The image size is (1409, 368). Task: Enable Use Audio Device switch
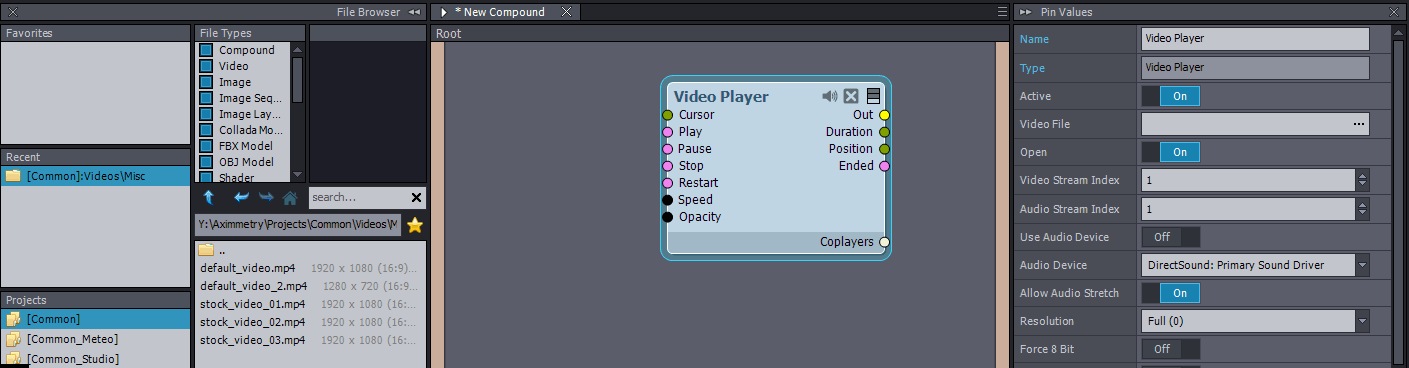[x=1170, y=237]
